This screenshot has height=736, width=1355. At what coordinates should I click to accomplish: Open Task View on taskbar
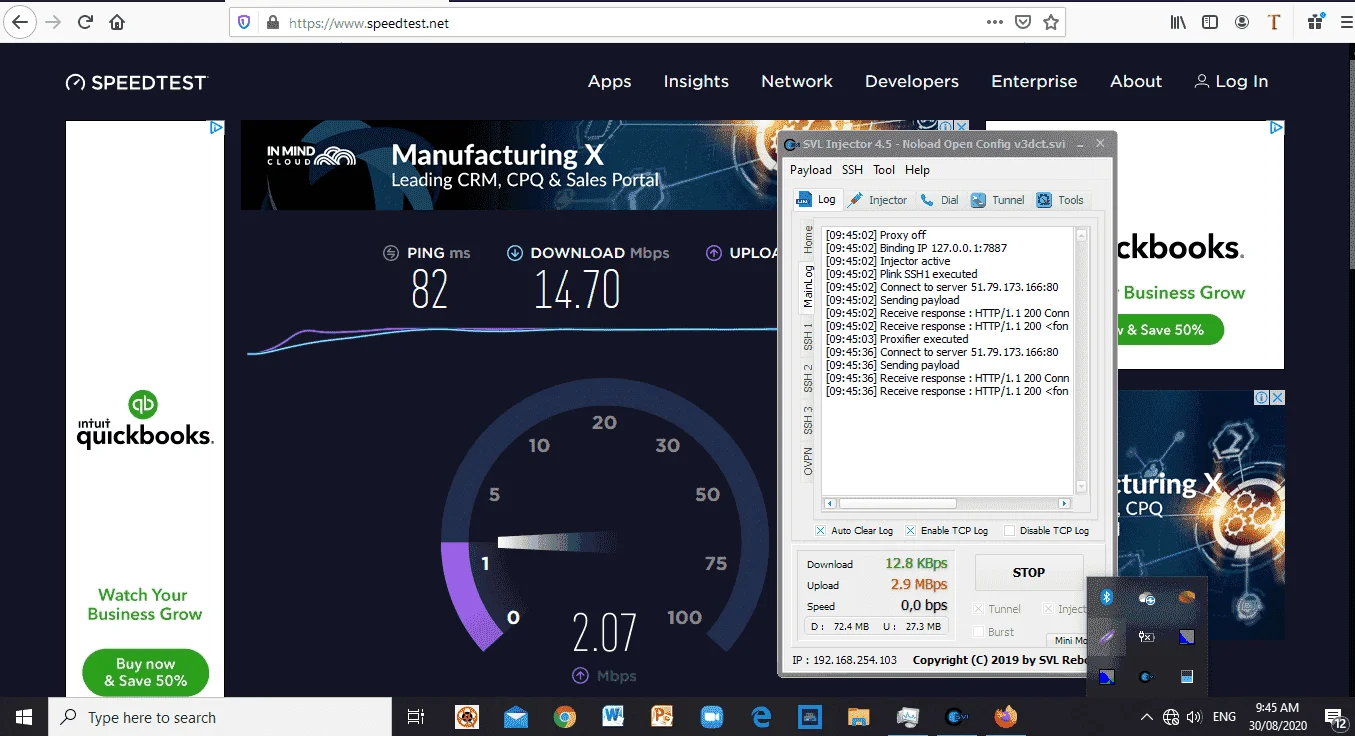click(x=416, y=717)
